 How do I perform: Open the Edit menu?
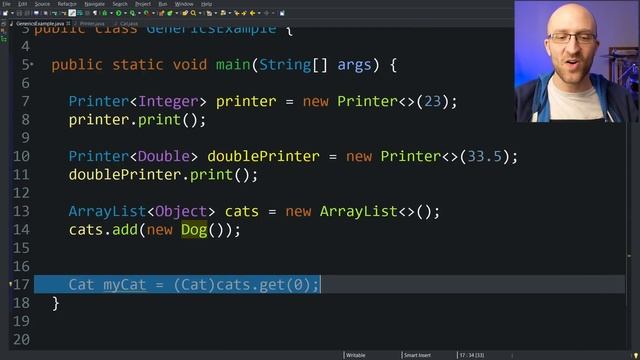[x=22, y=4]
